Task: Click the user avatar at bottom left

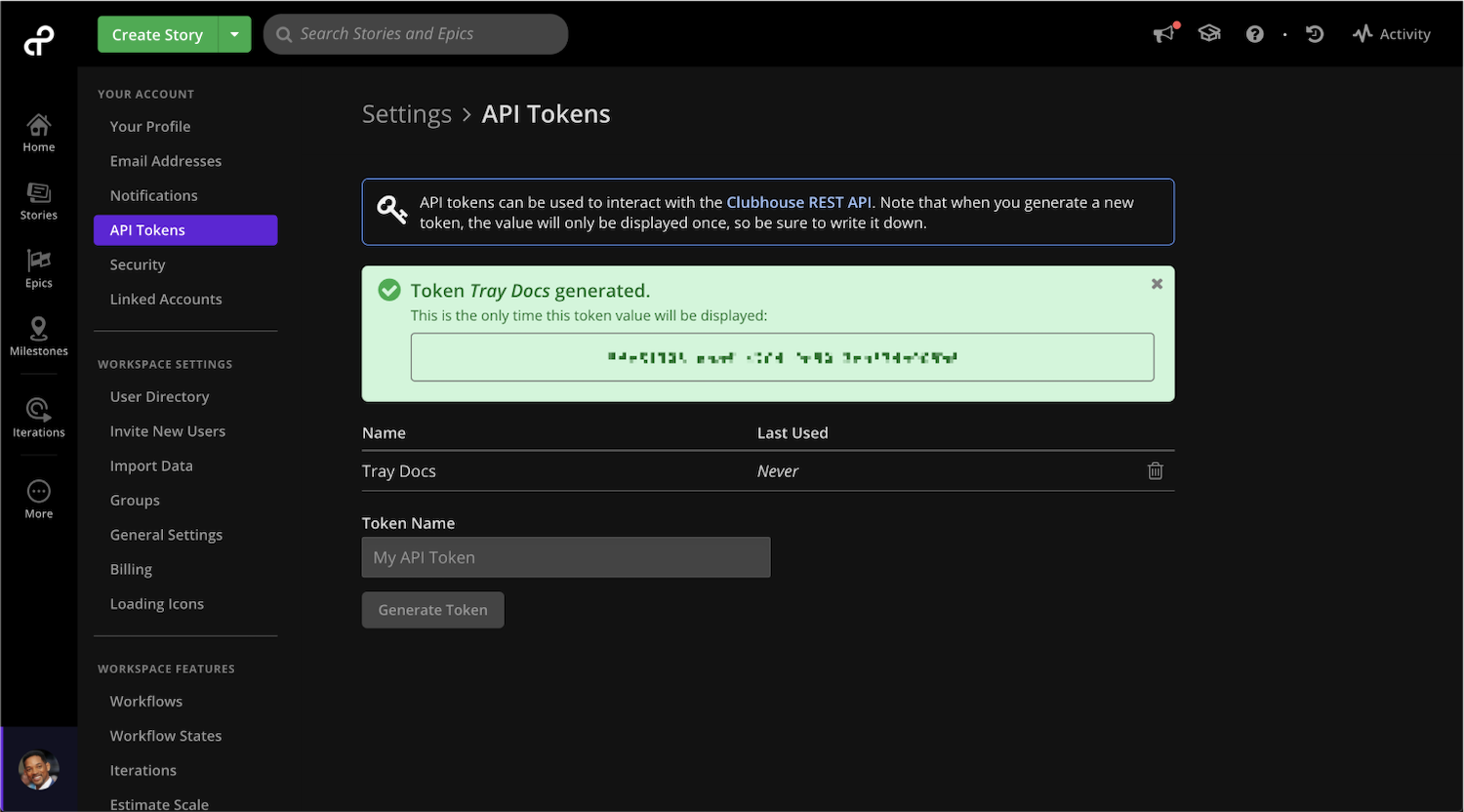Action: tap(39, 770)
